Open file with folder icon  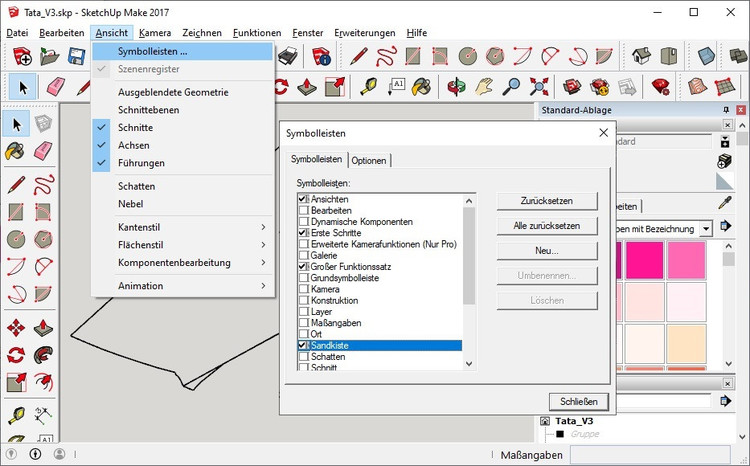(x=49, y=56)
